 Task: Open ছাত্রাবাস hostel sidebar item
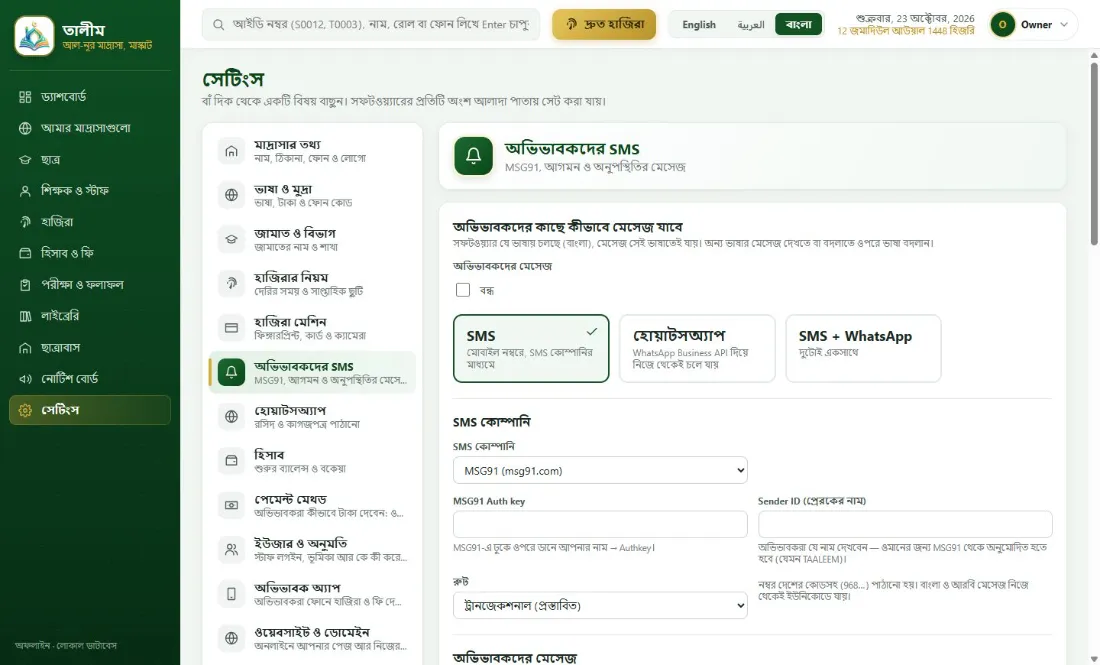(90, 347)
